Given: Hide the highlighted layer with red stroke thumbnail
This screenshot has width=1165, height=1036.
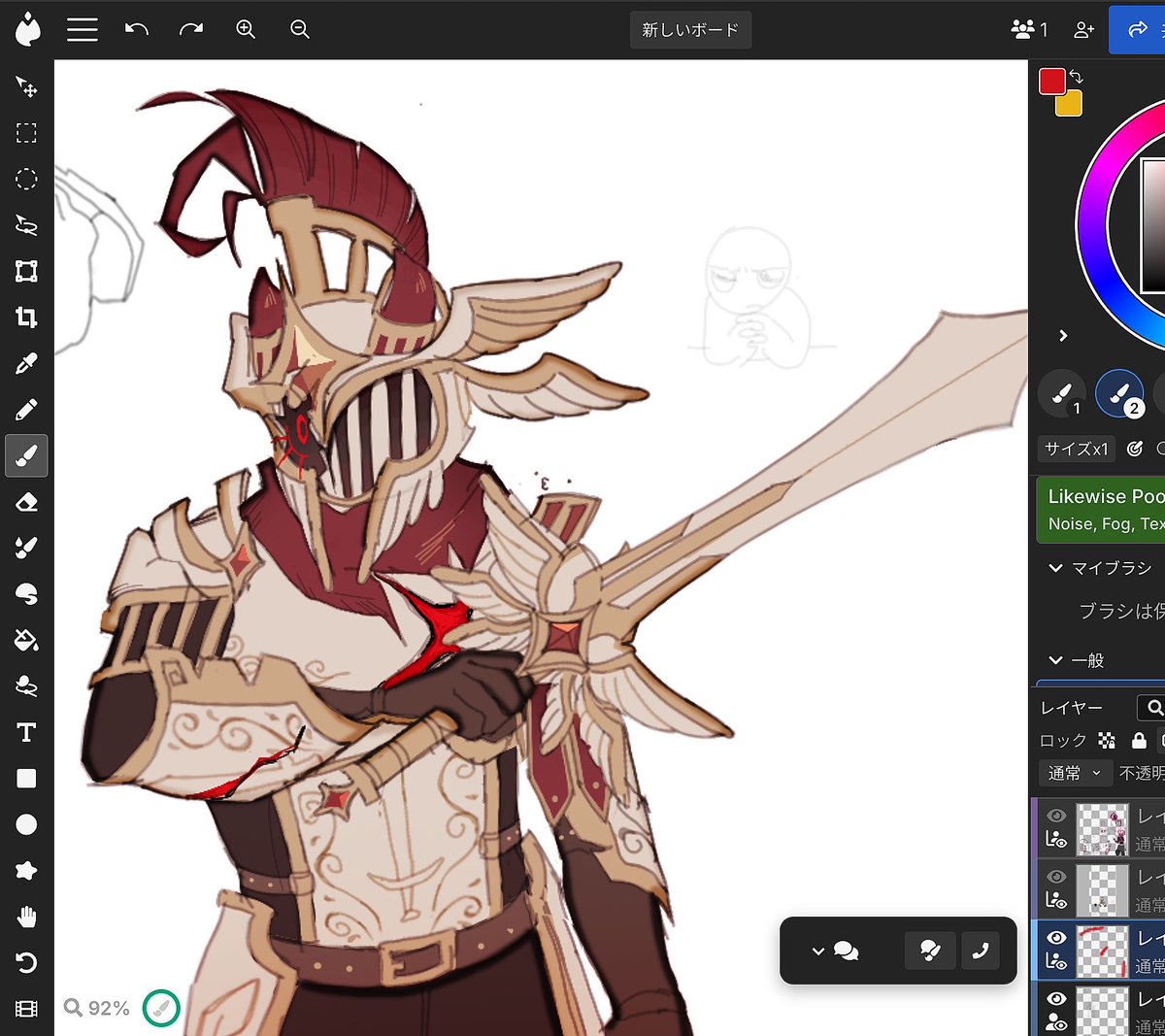Looking at the screenshot, I should click(1056, 938).
